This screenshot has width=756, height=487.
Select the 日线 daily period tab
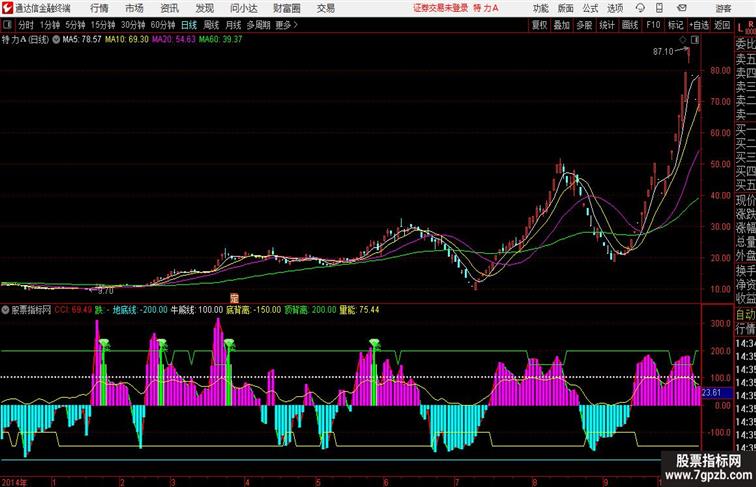click(189, 25)
